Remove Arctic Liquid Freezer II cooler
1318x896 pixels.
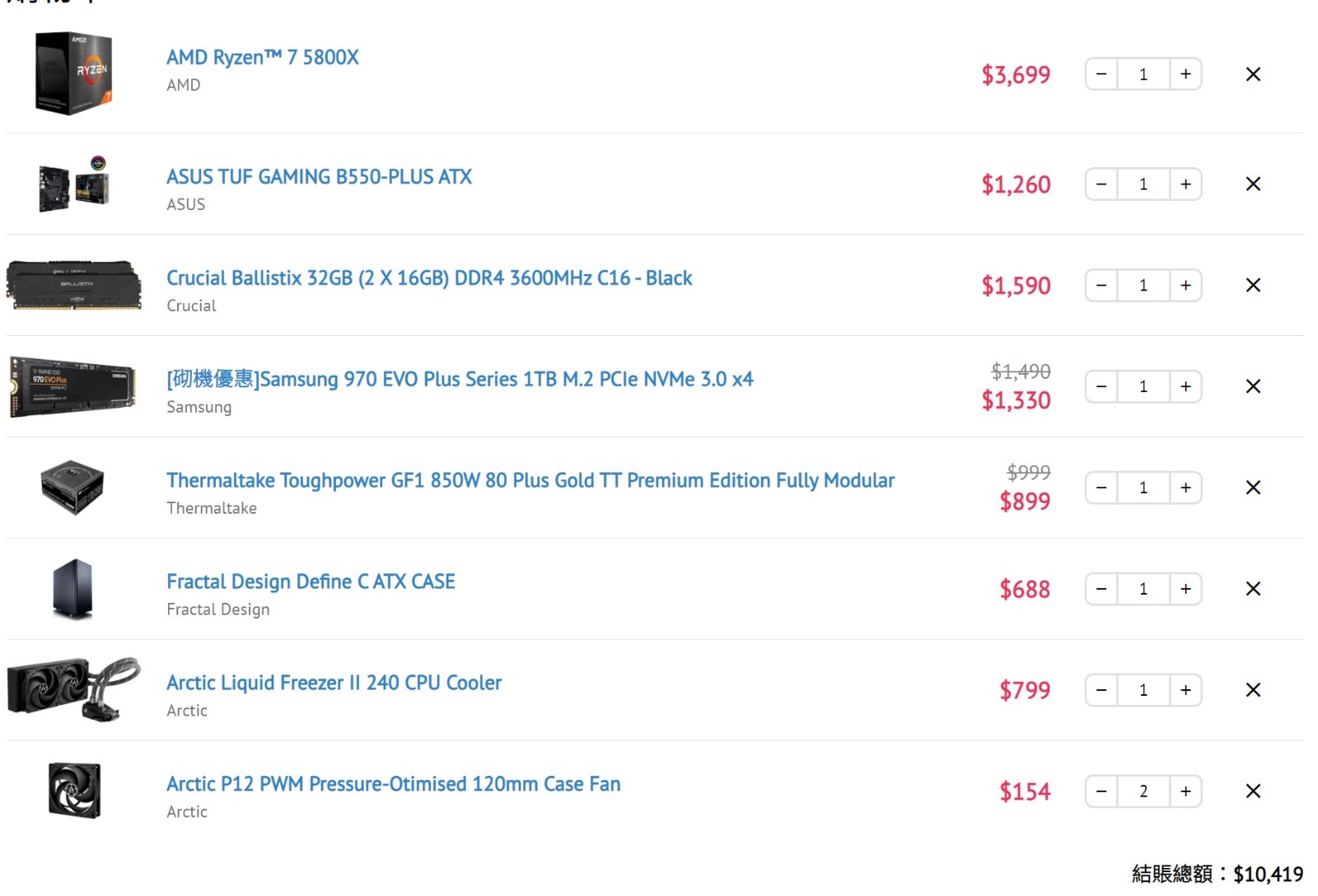pos(1253,690)
